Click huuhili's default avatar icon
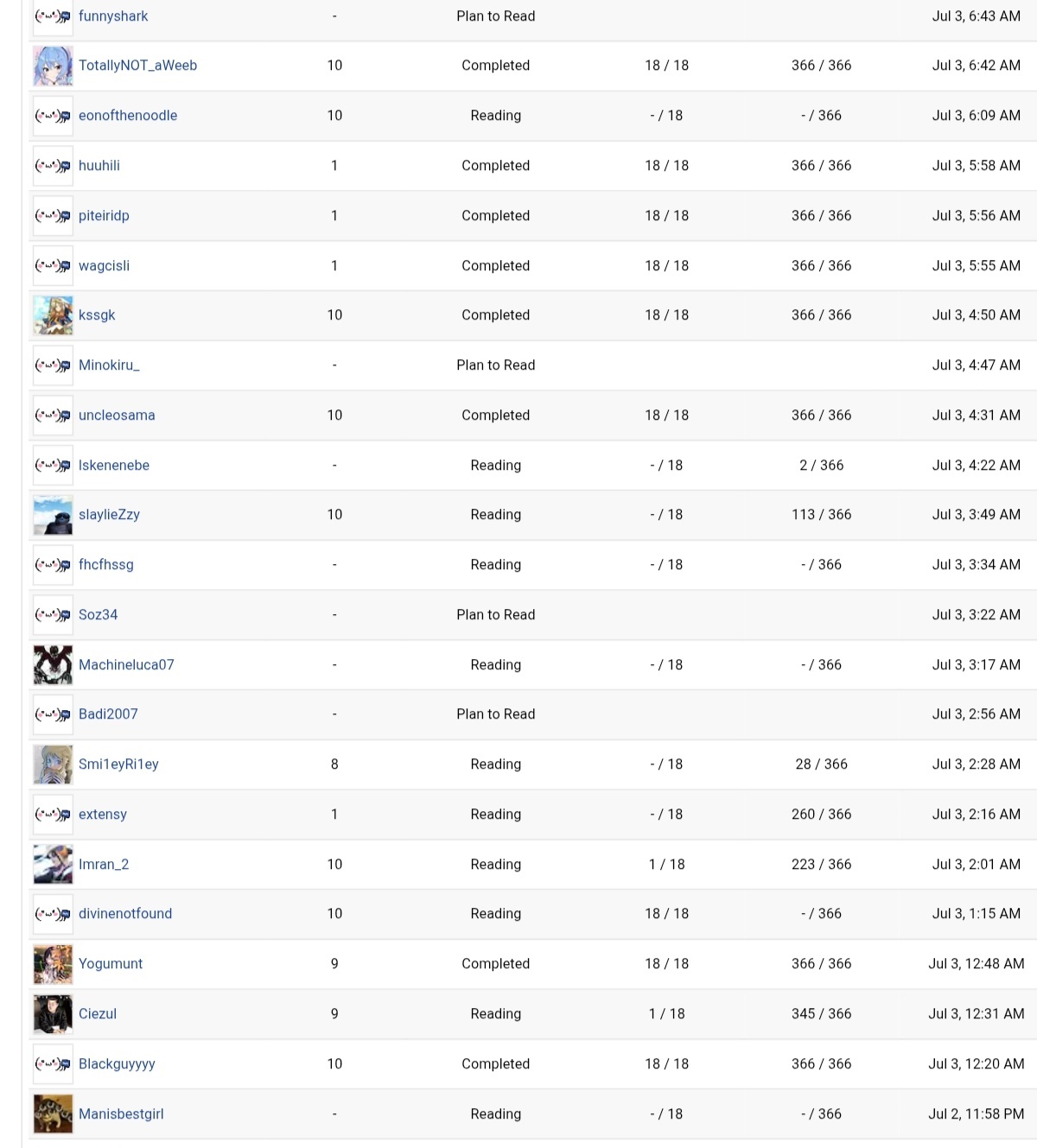Image resolution: width=1037 pixels, height=1148 pixels. click(x=53, y=166)
